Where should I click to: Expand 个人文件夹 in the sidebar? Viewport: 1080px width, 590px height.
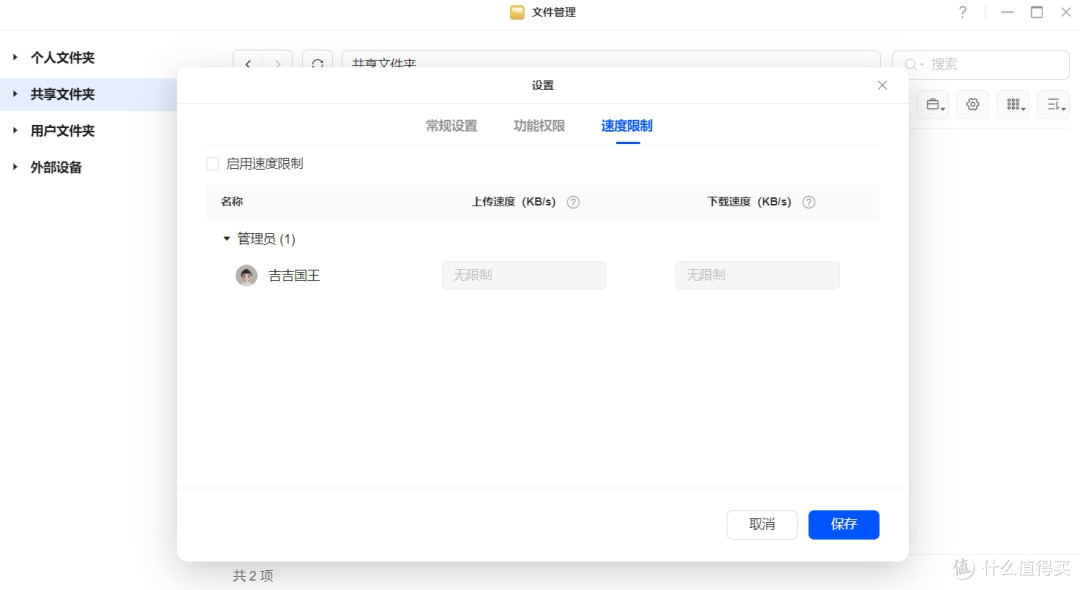(15, 58)
